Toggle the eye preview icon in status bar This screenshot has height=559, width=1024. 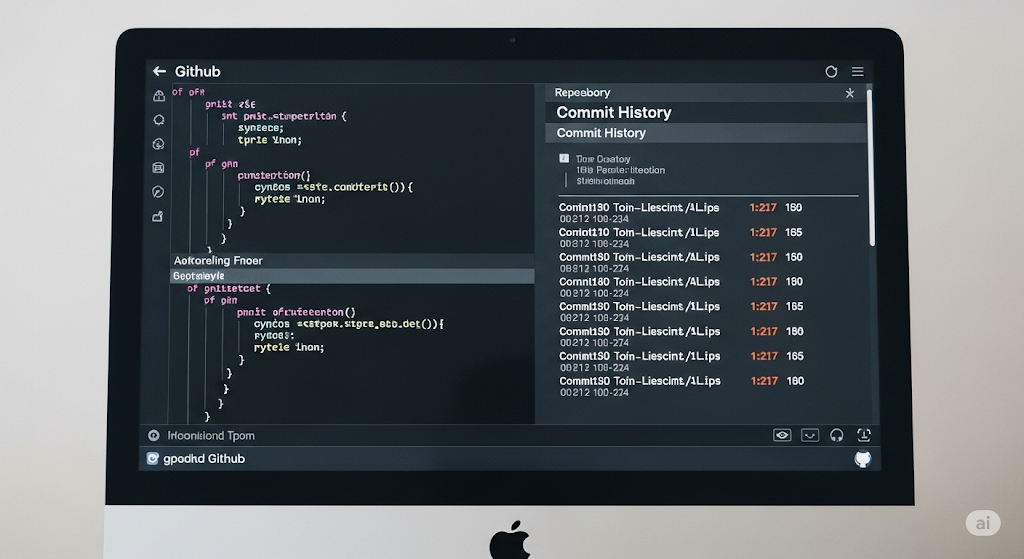[782, 435]
